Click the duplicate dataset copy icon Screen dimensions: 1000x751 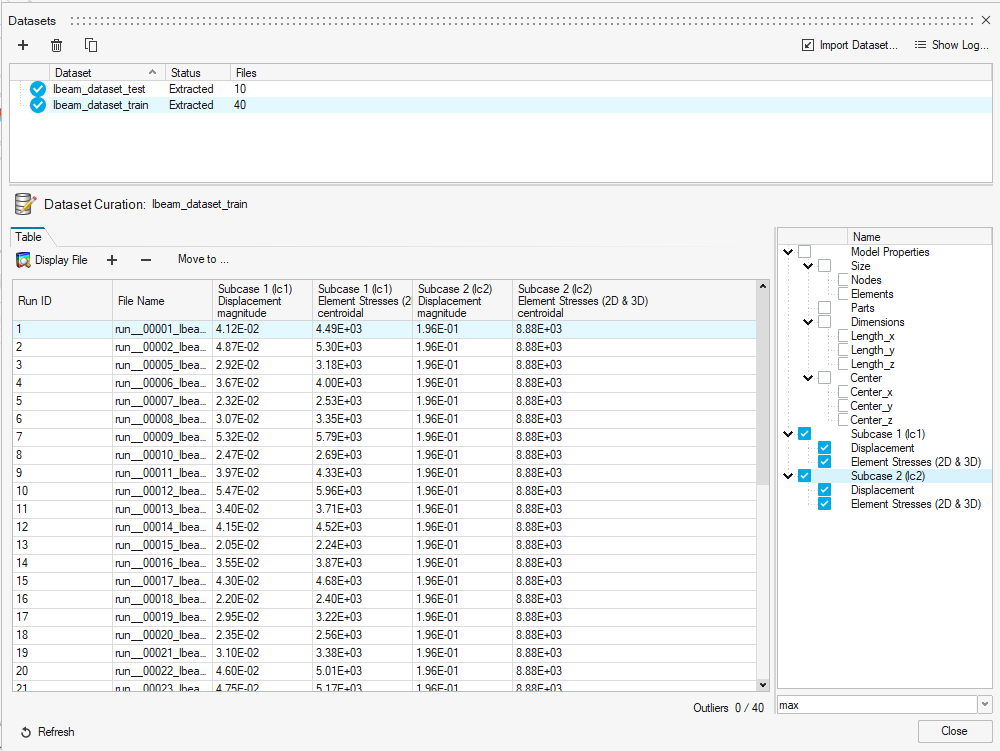(91, 45)
